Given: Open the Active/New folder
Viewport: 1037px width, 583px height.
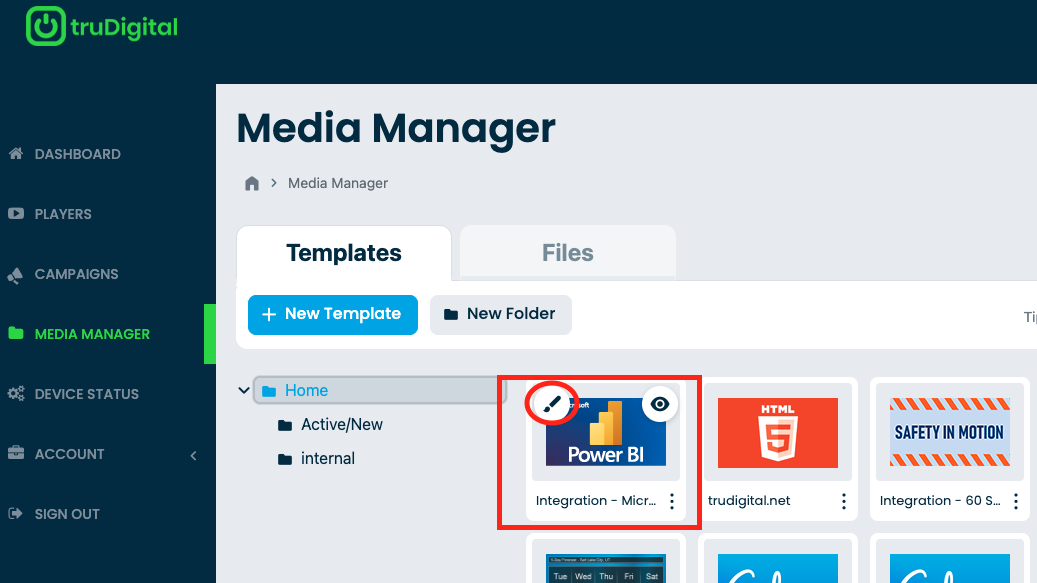Looking at the screenshot, I should point(342,424).
